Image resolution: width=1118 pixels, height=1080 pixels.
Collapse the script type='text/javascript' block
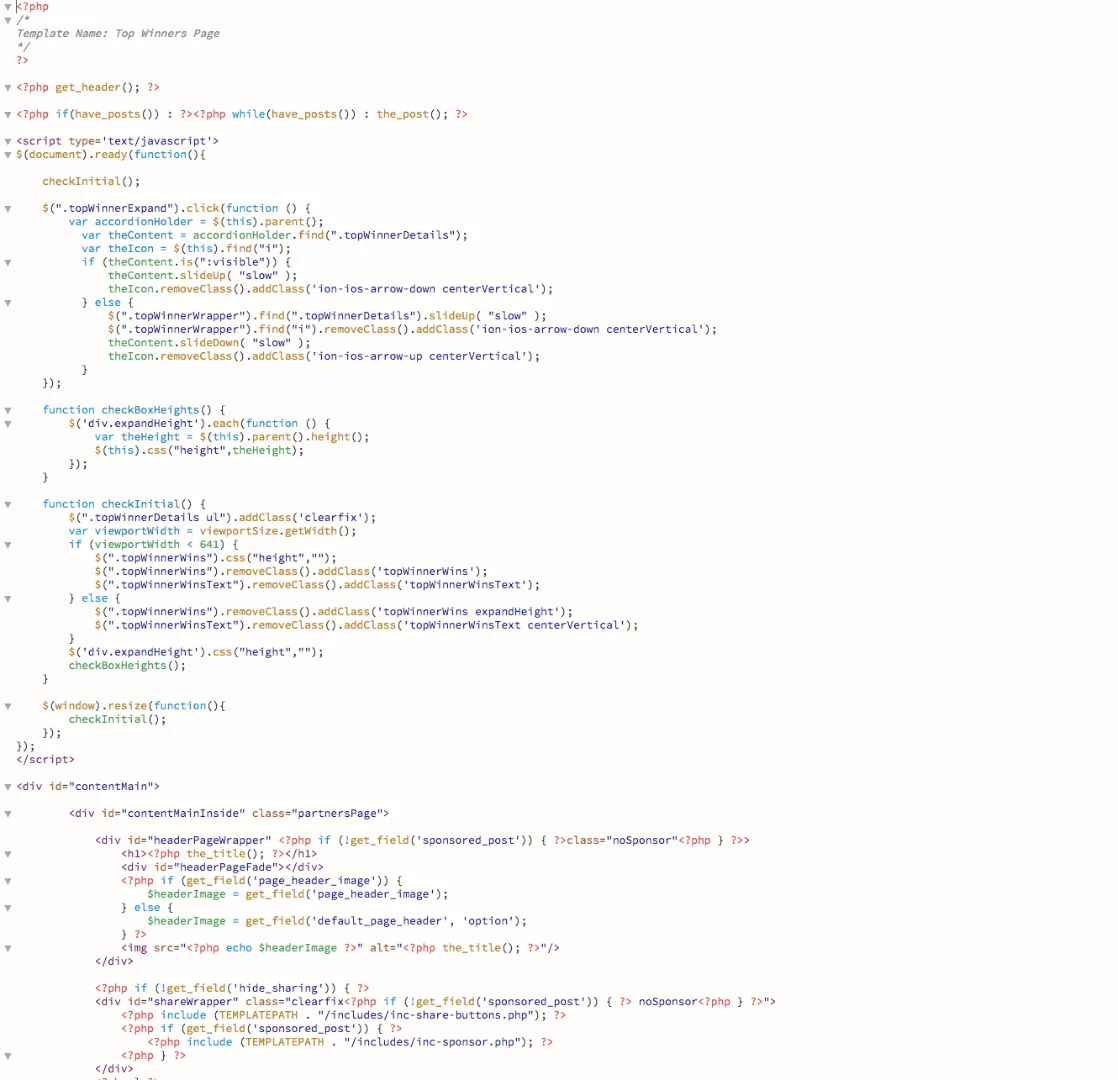(x=8, y=141)
